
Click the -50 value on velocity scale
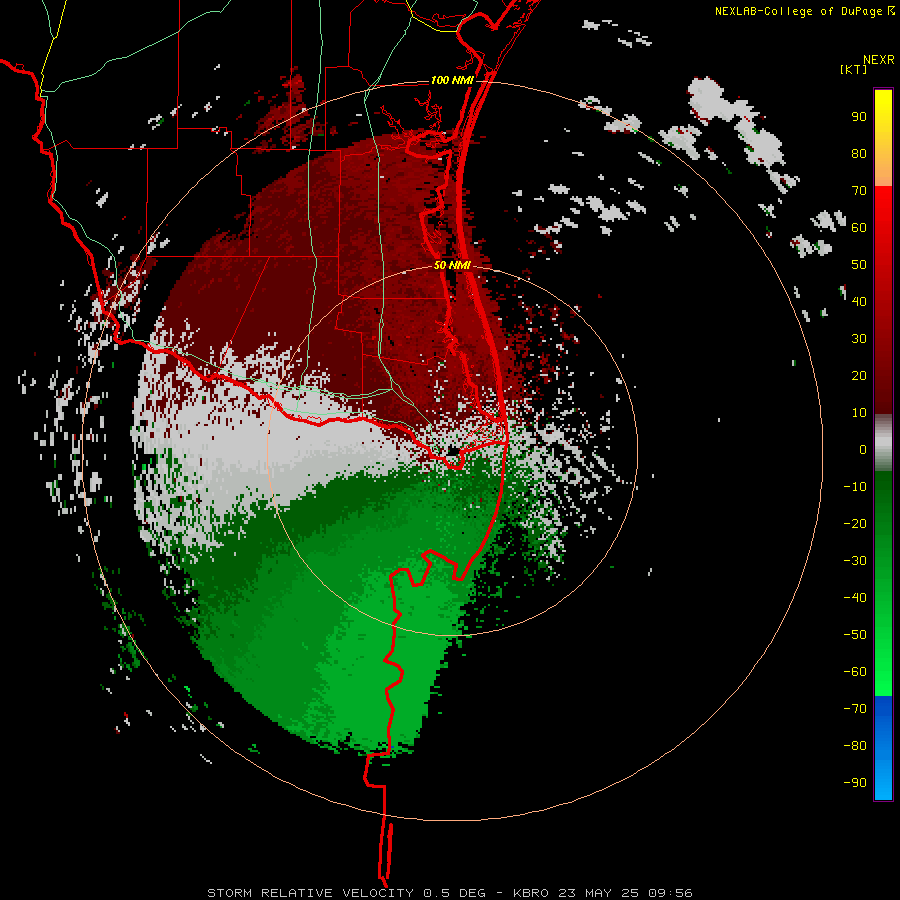coord(855,635)
